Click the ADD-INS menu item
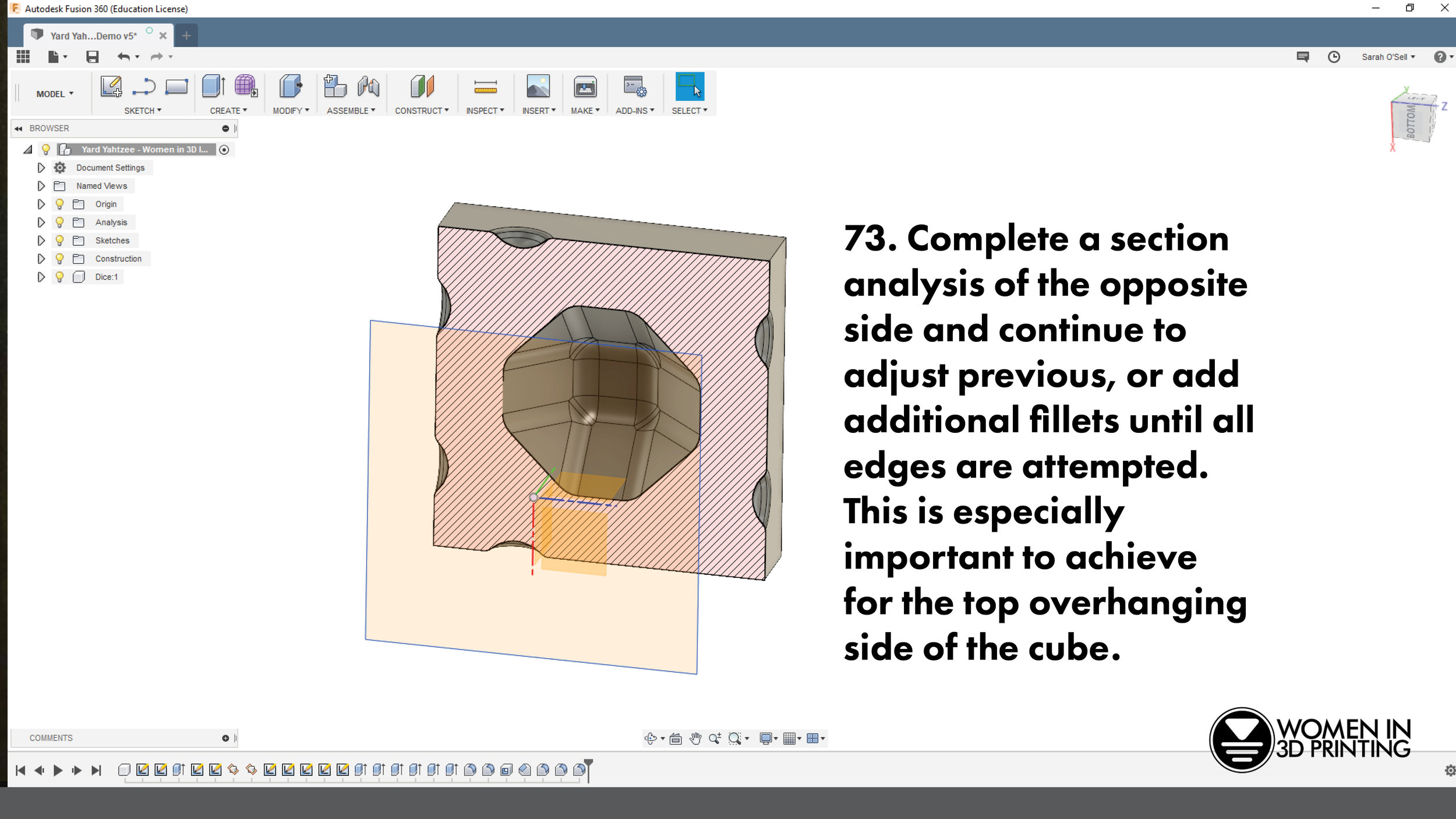Viewport: 1456px width, 819px height. [634, 110]
